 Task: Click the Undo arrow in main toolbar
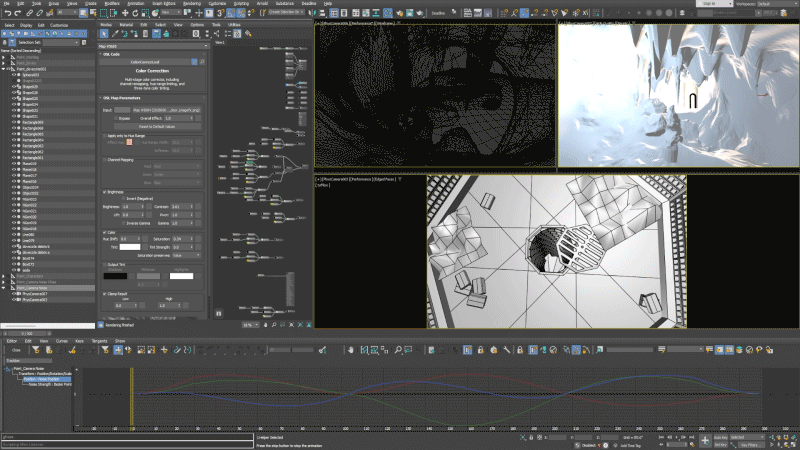(8, 13)
